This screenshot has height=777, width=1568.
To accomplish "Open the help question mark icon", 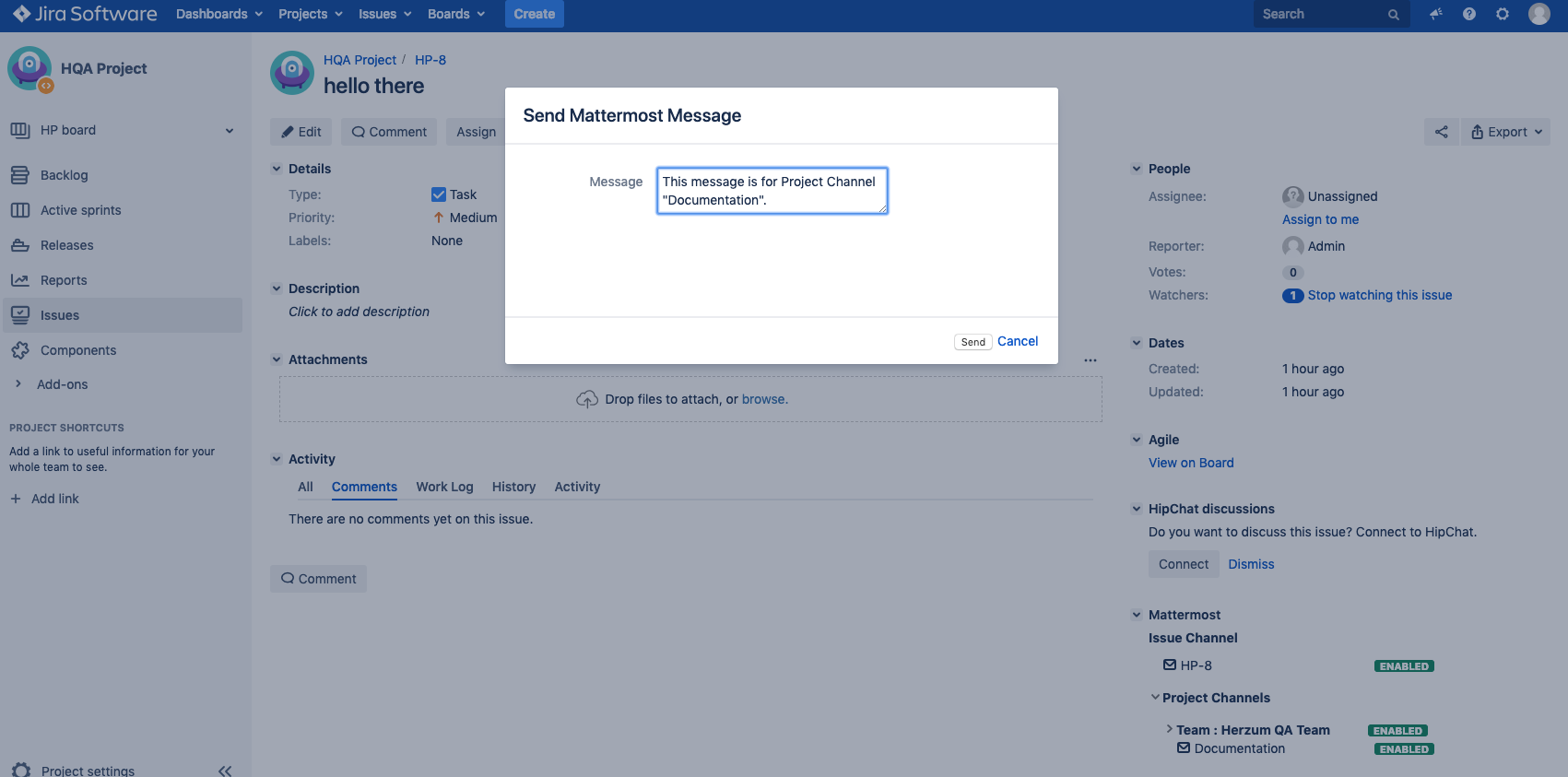I will (x=1469, y=14).
